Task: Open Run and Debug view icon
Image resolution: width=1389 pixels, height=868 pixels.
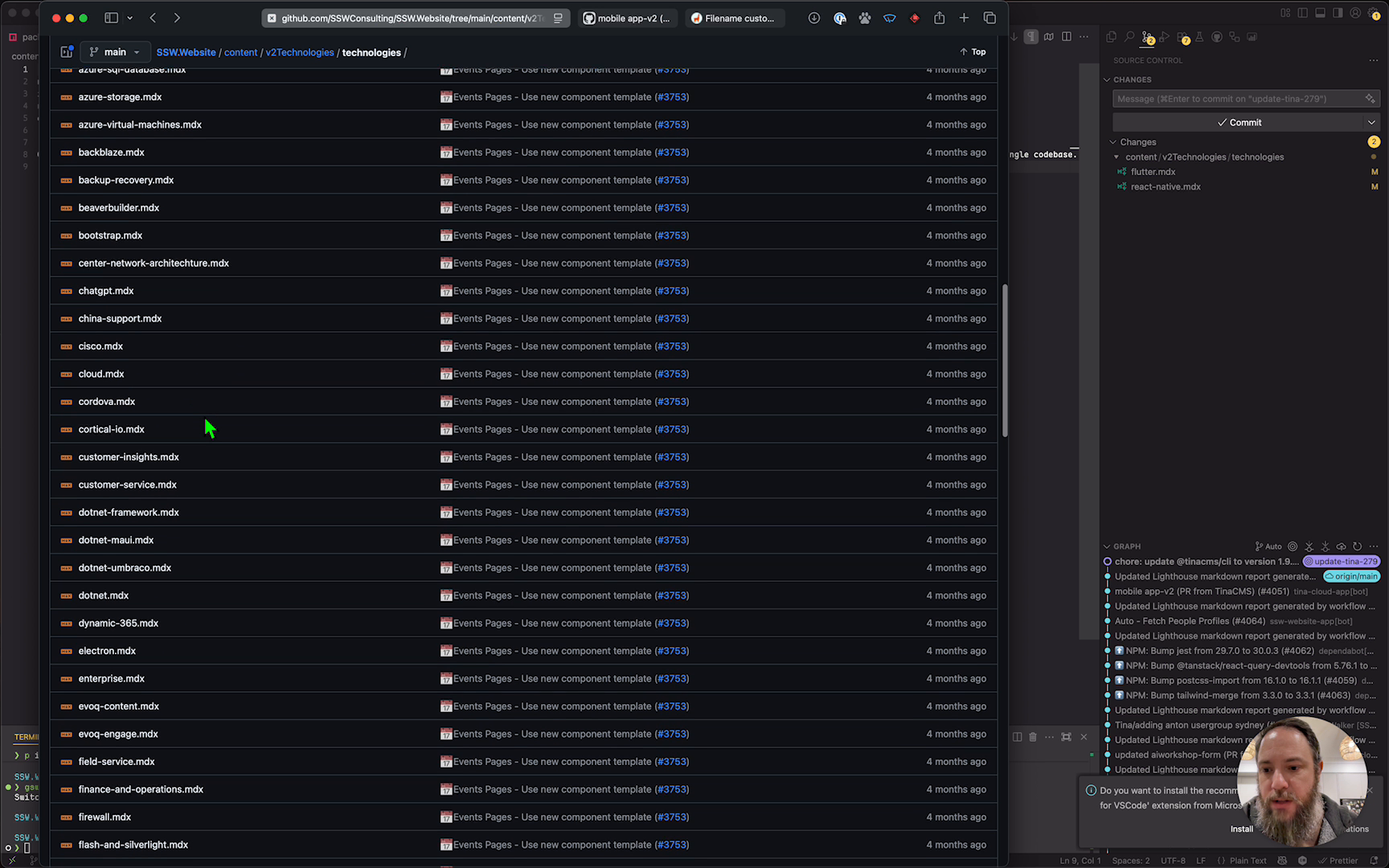Action: 1165,37
